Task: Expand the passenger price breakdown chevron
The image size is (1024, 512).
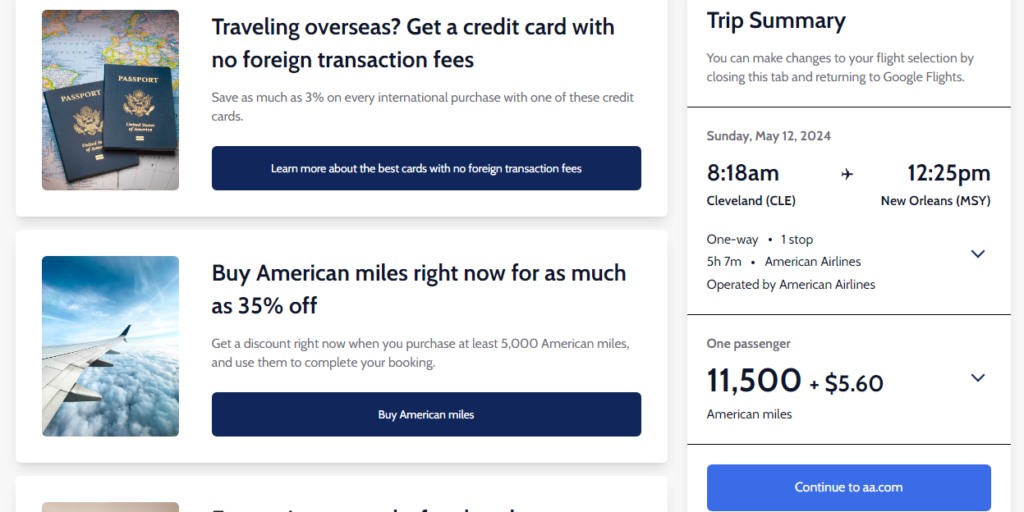Action: pyautogui.click(x=978, y=378)
